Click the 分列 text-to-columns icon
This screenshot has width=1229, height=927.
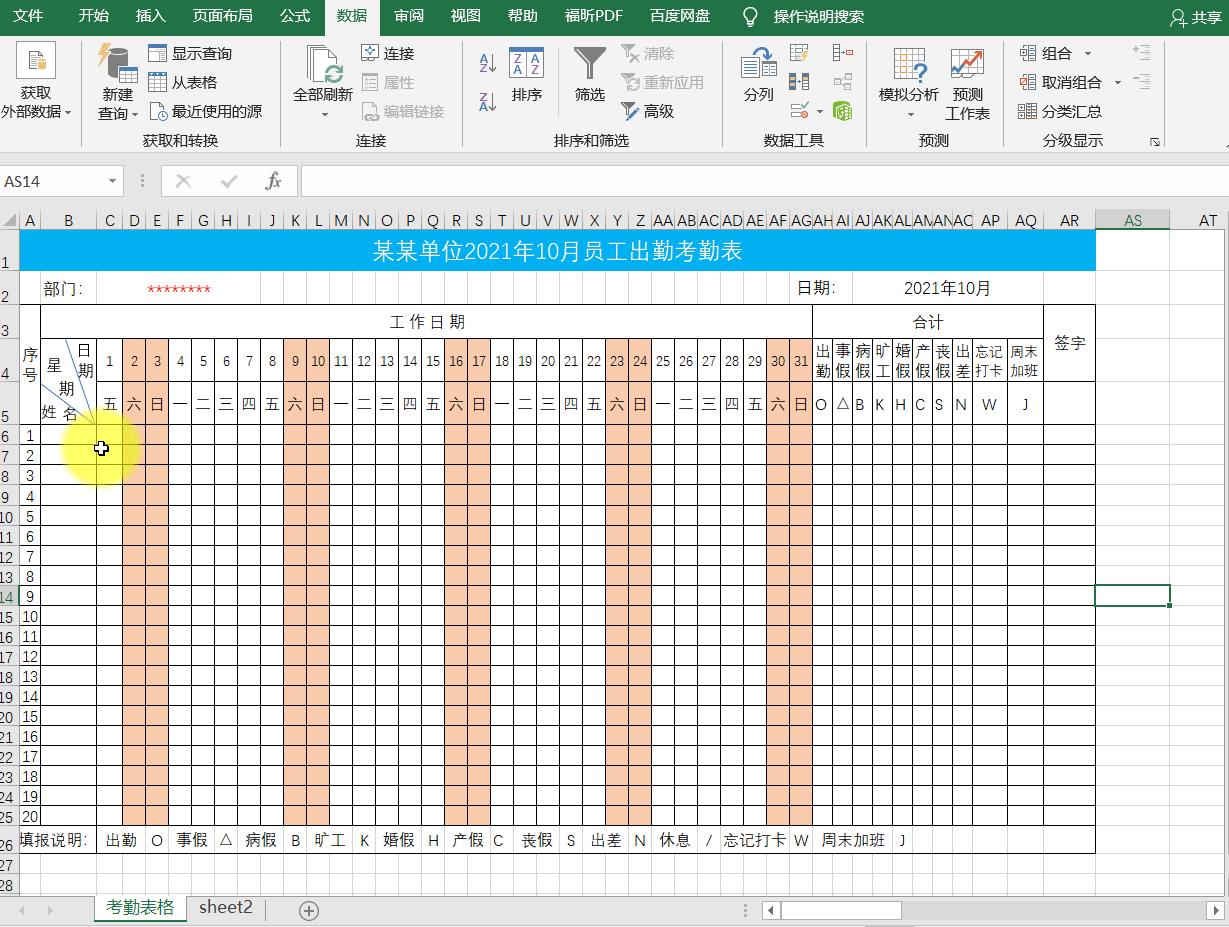tap(758, 76)
